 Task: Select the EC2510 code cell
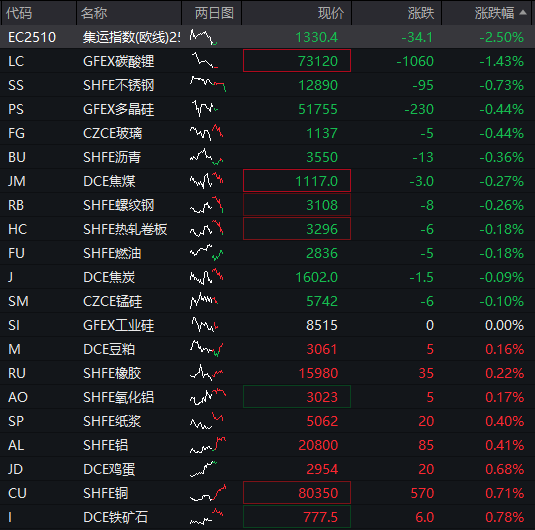click(x=32, y=37)
